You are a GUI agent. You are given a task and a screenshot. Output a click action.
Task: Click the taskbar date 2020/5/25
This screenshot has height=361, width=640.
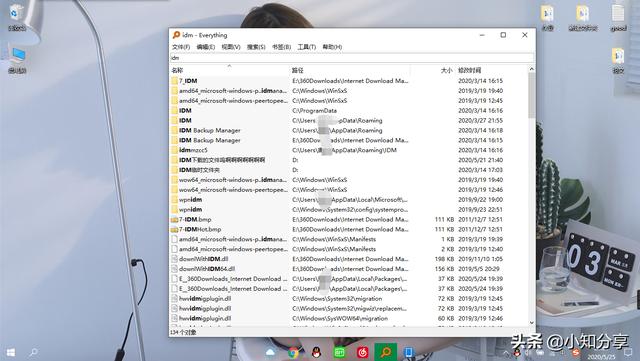pos(601,357)
